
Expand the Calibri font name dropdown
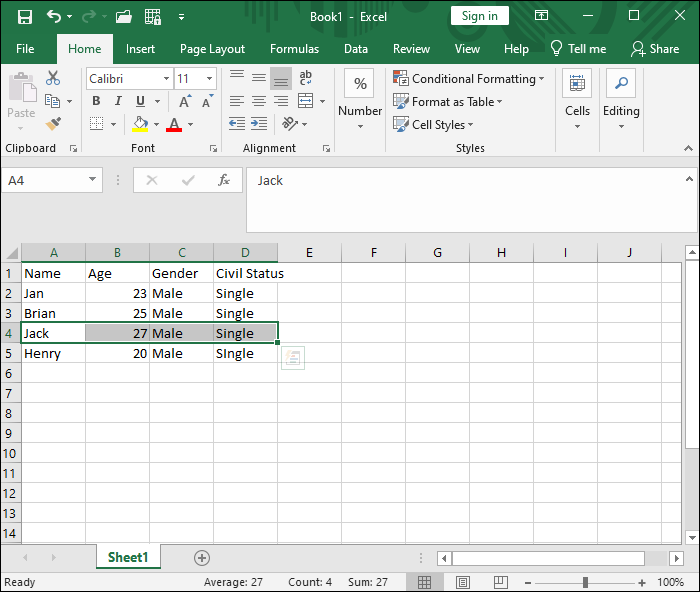[x=165, y=78]
